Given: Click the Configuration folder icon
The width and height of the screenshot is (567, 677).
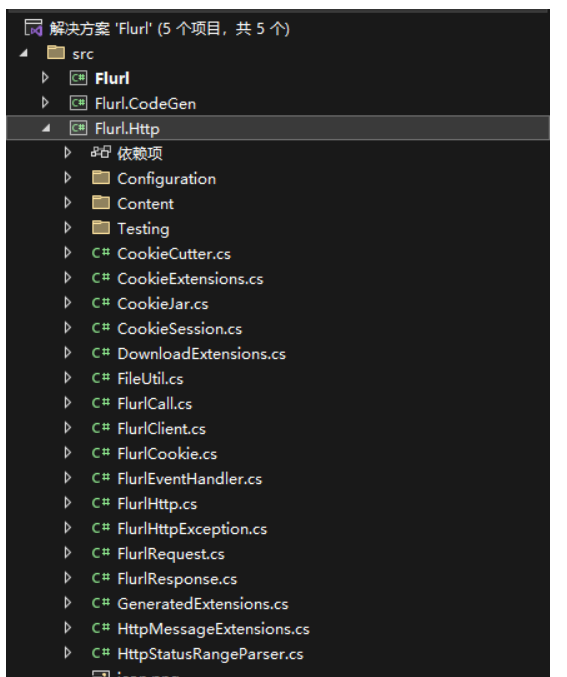Looking at the screenshot, I should point(101,177).
